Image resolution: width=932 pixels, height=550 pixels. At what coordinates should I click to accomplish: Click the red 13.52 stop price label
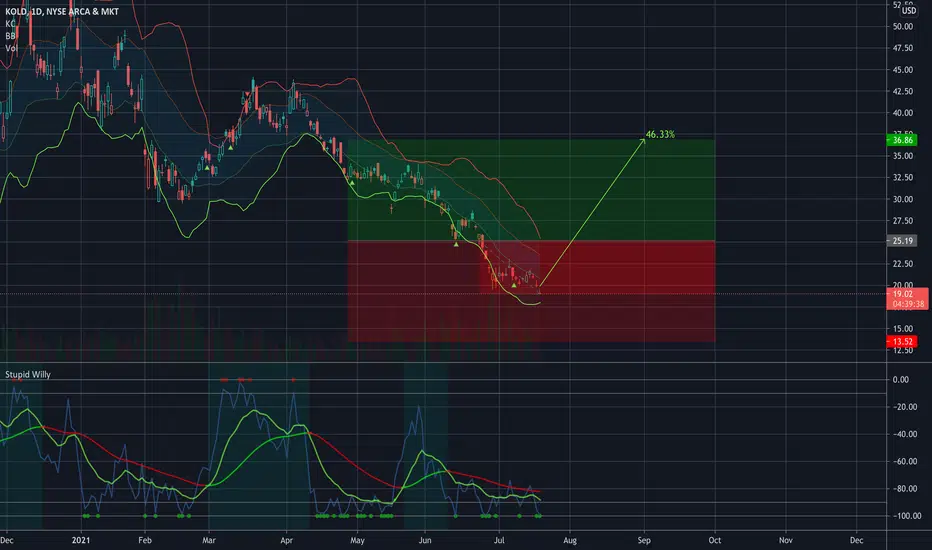[902, 342]
